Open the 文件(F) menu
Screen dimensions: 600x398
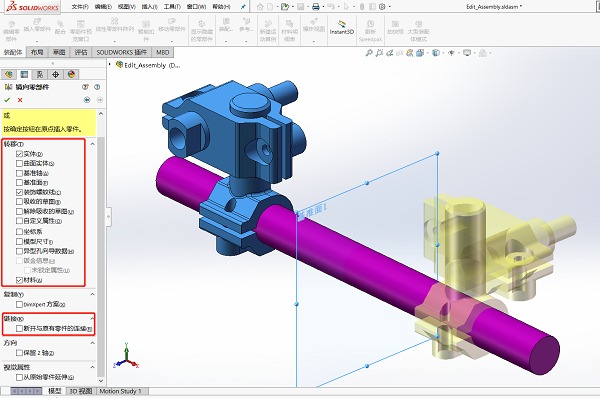(x=80, y=7)
